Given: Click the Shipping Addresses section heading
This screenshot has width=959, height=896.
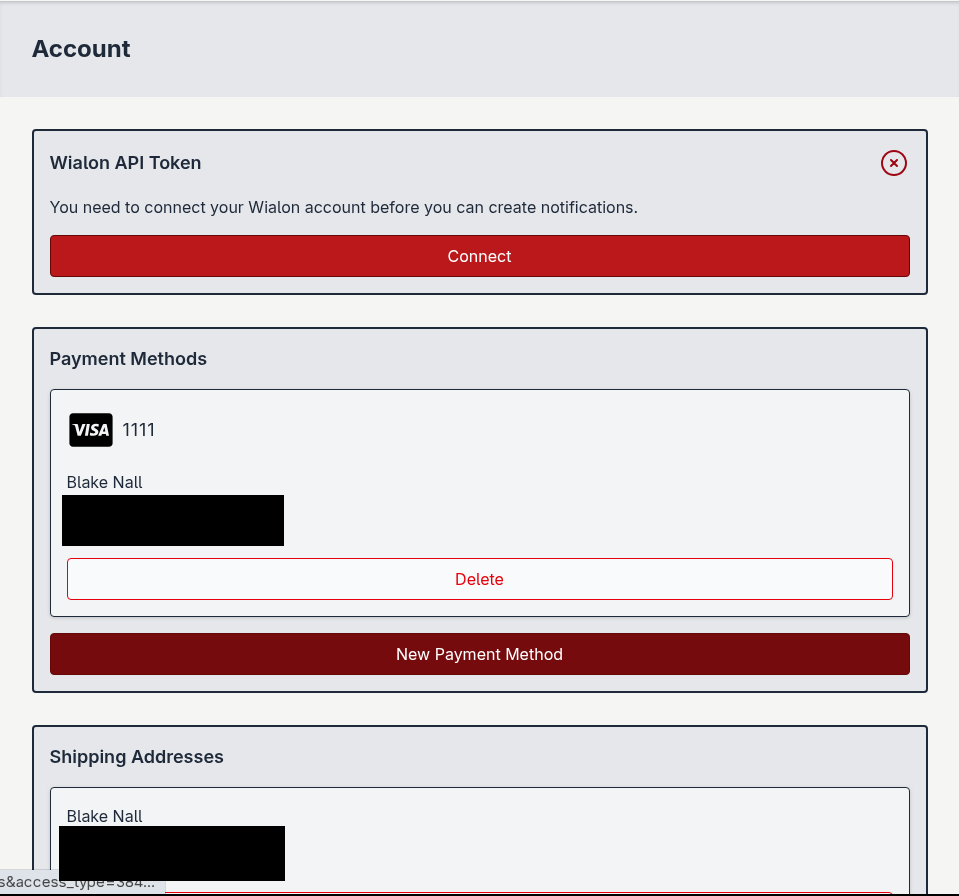Looking at the screenshot, I should pos(136,757).
